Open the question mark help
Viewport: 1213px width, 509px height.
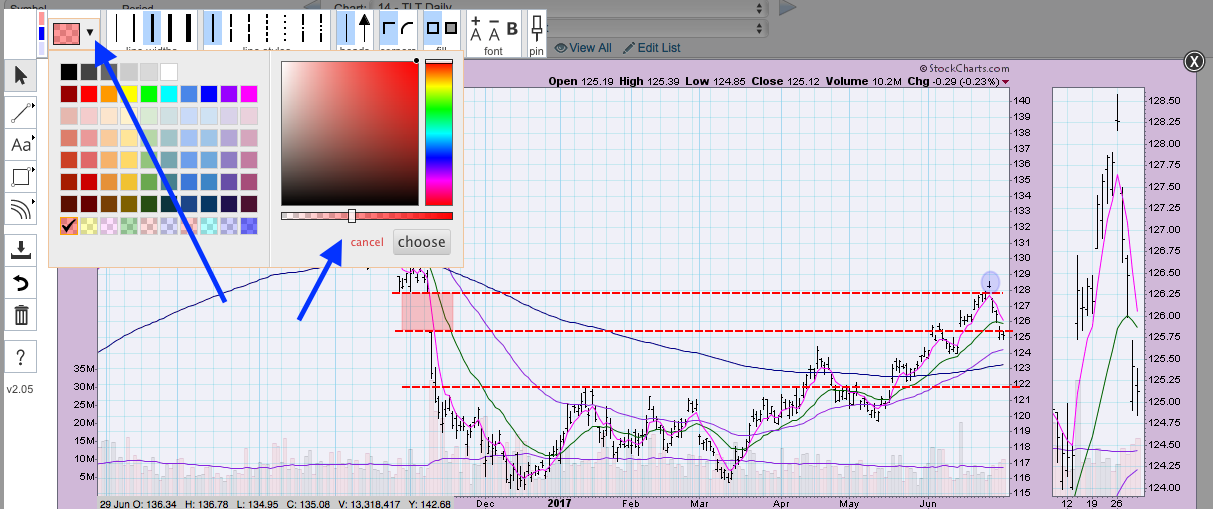click(20, 356)
